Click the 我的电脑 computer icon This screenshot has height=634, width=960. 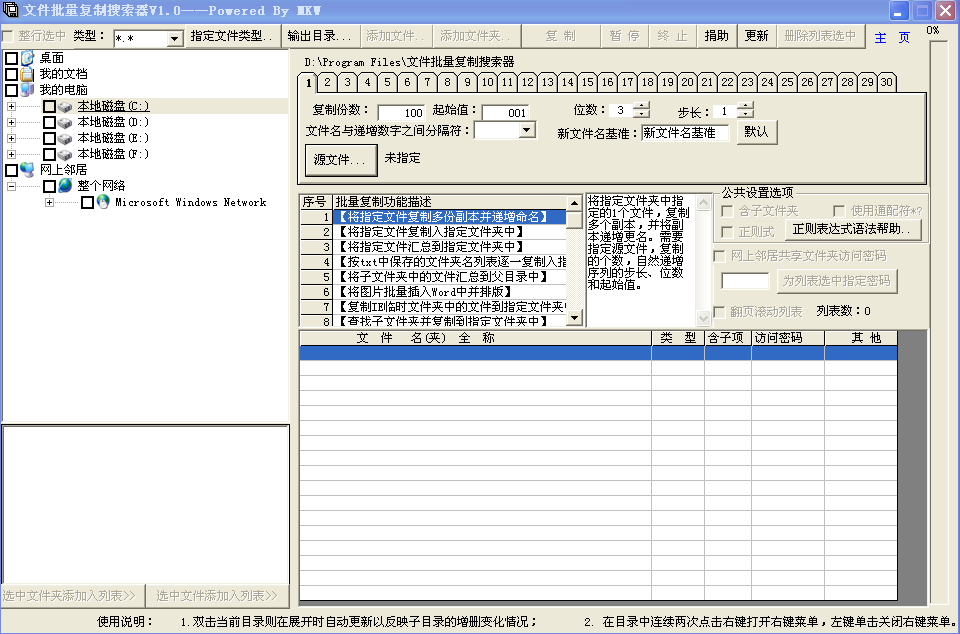point(27,90)
